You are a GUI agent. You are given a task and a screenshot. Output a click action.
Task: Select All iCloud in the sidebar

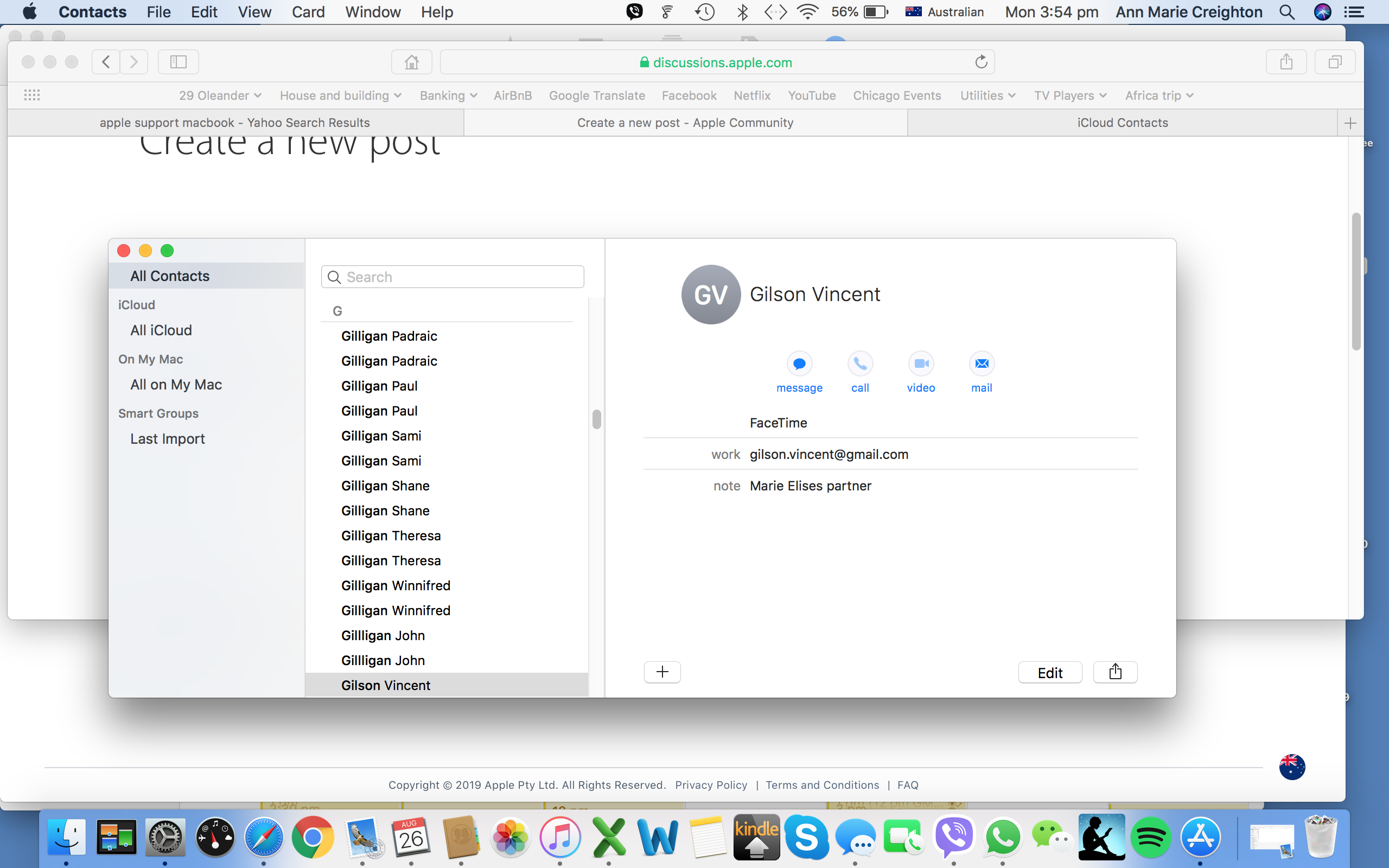(x=161, y=330)
